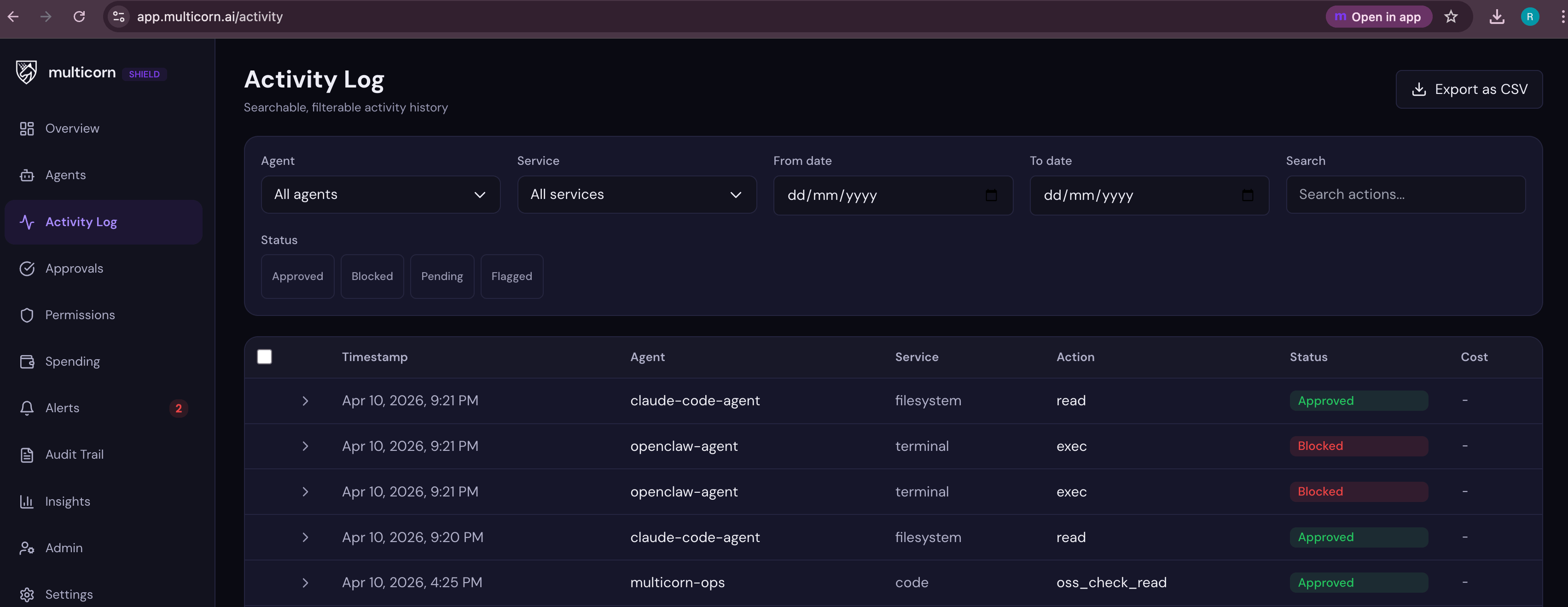Click the Insights bar chart icon
This screenshot has height=607, width=1568.
pos(27,502)
